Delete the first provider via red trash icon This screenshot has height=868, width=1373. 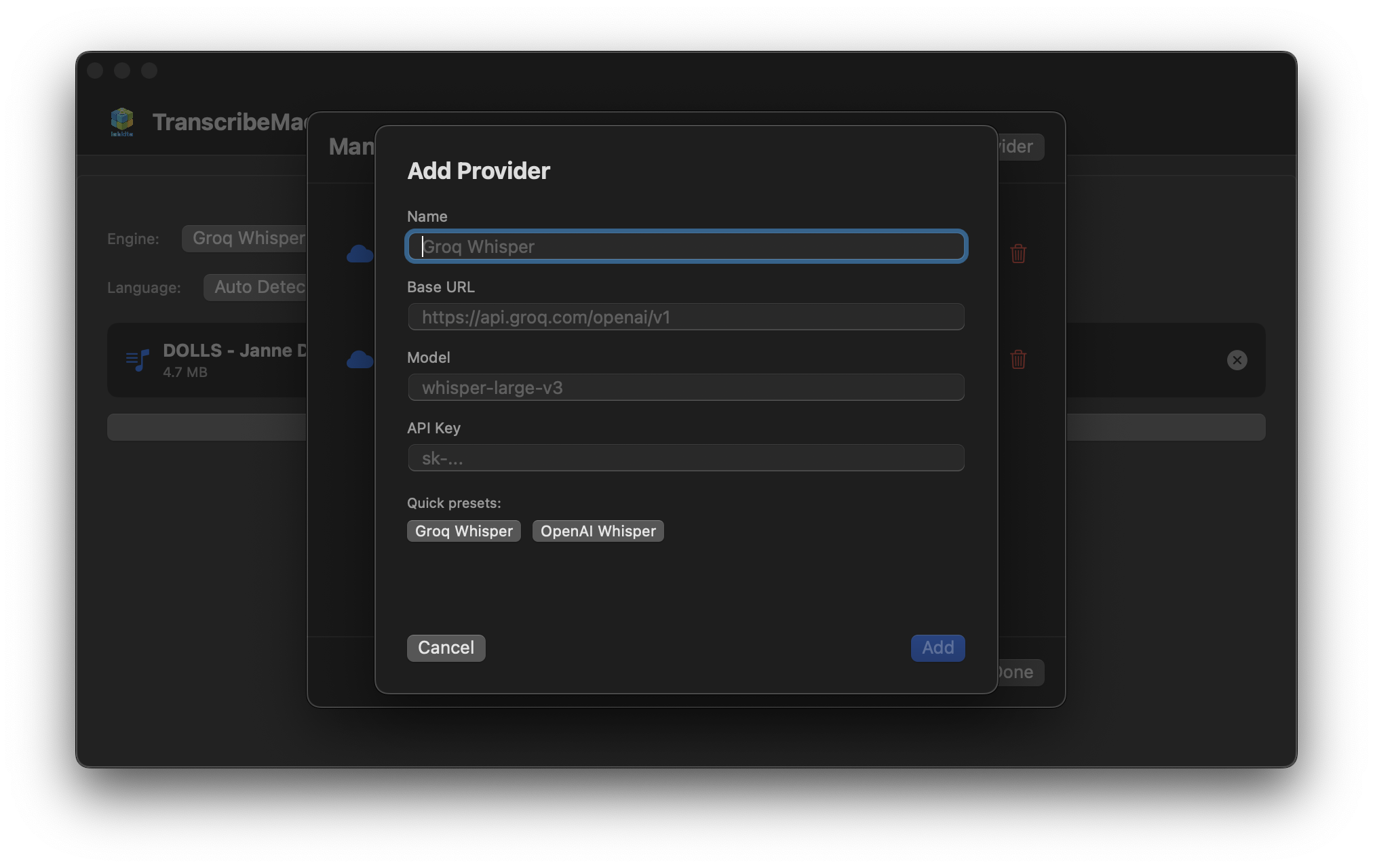click(1018, 254)
